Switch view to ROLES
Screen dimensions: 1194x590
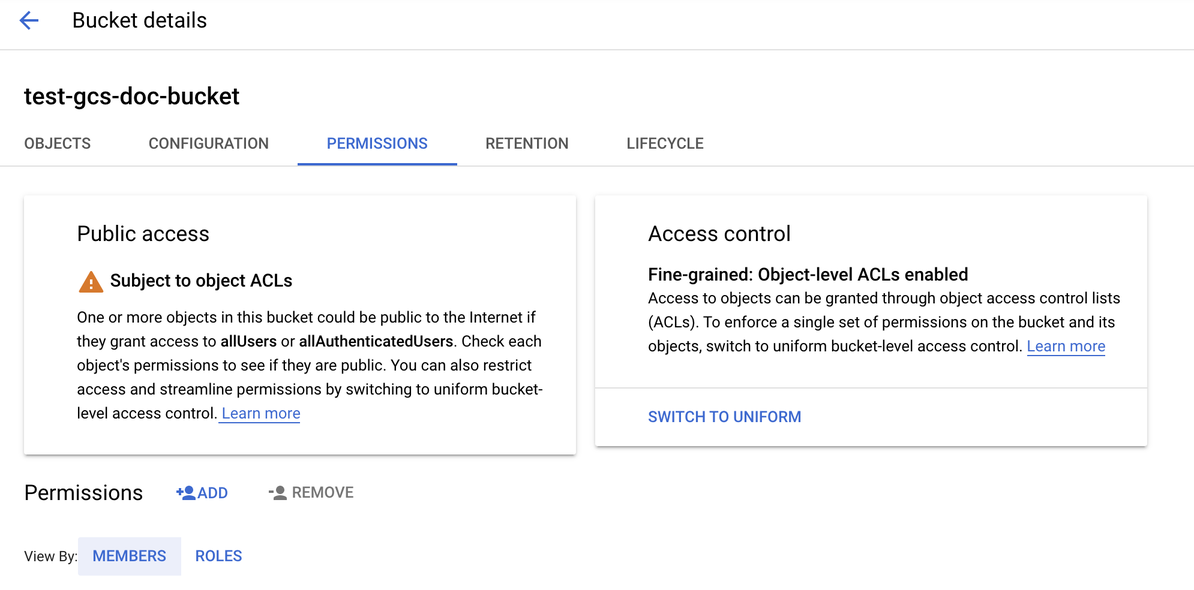point(218,555)
